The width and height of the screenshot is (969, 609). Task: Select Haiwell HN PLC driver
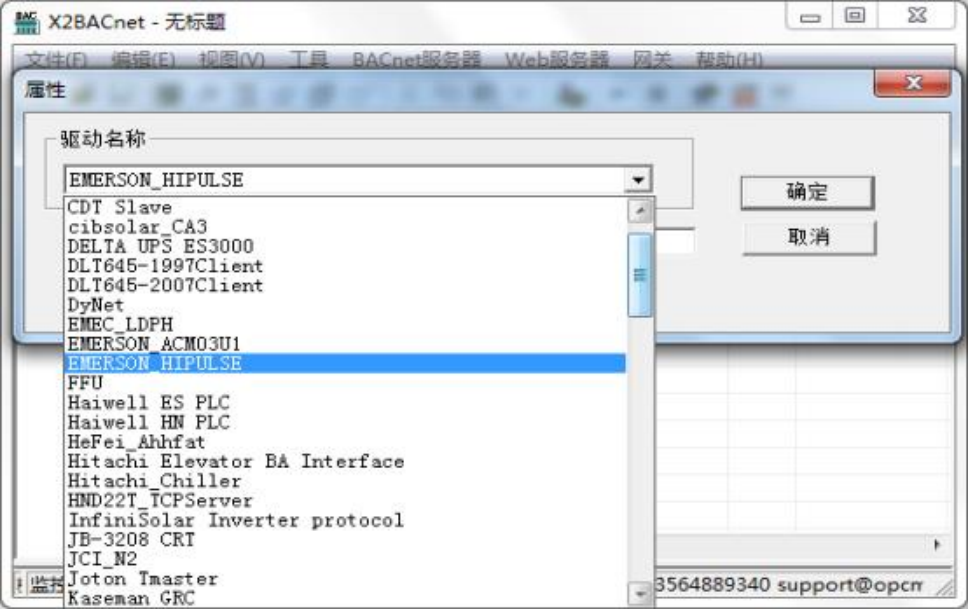pyautogui.click(x=345, y=423)
